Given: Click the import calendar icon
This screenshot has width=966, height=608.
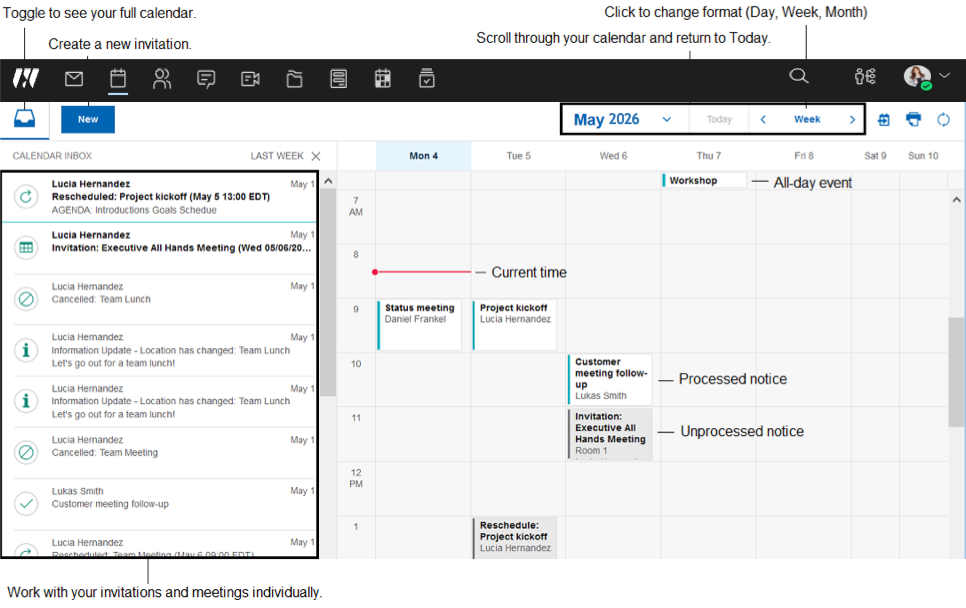Looking at the screenshot, I should coord(883,120).
